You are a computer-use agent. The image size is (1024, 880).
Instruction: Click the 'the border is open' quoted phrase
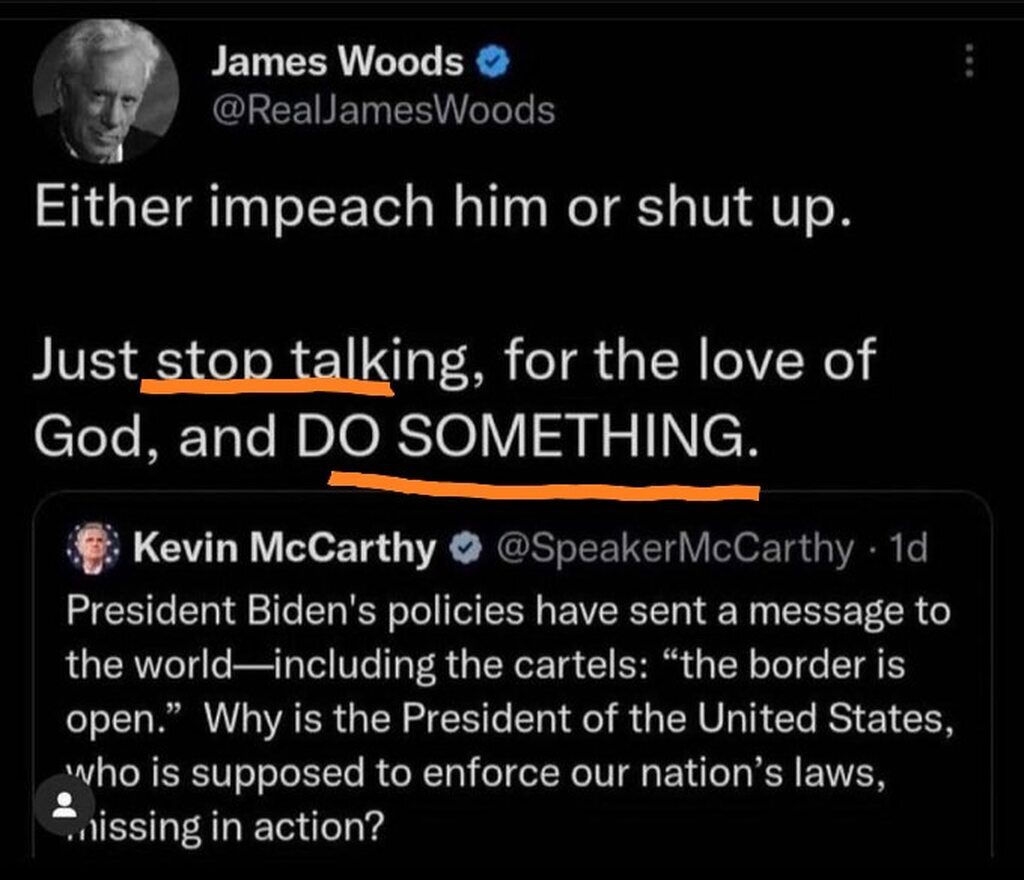pos(485,692)
